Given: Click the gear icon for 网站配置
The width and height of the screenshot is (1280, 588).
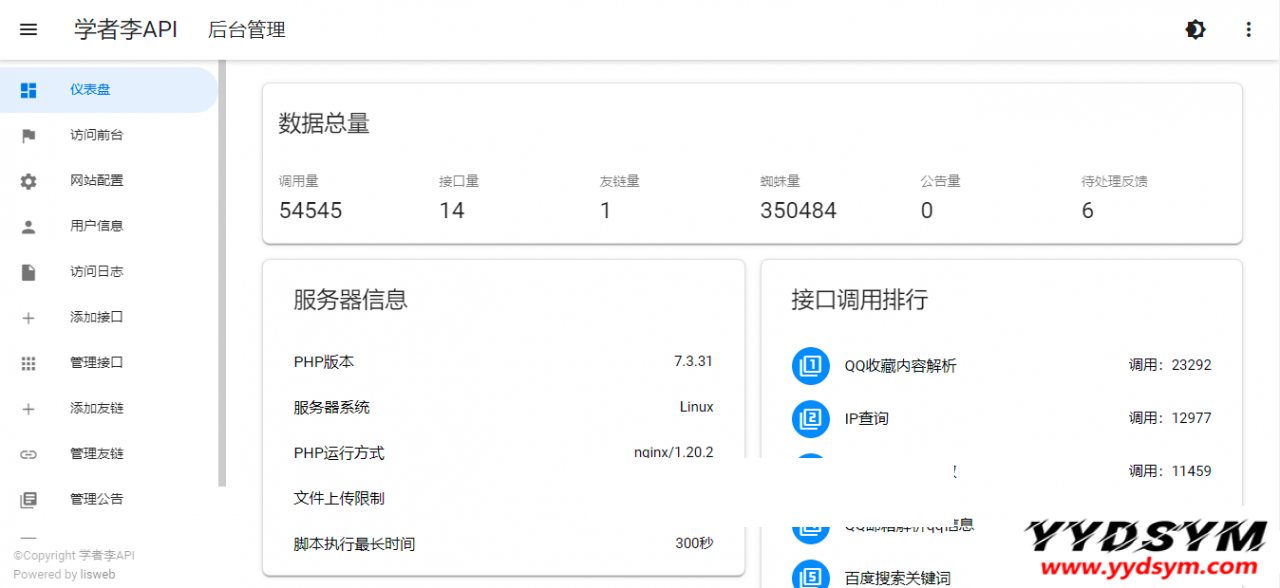Looking at the screenshot, I should point(28,181).
